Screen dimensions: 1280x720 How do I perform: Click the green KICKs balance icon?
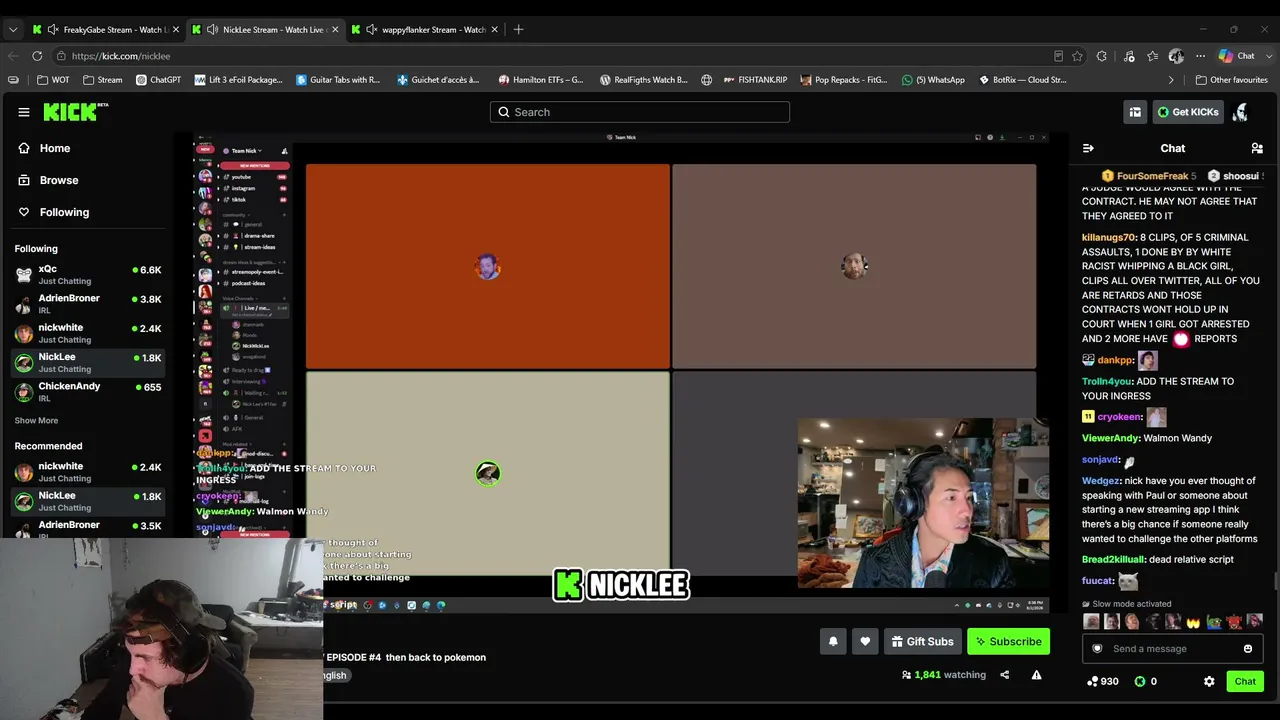1139,681
